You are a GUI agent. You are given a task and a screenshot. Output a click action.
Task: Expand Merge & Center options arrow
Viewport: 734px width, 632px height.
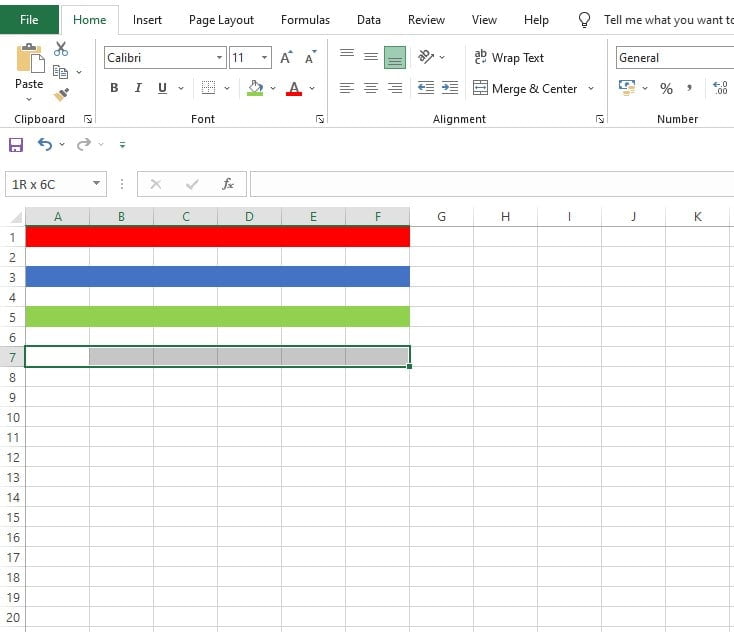pos(591,88)
